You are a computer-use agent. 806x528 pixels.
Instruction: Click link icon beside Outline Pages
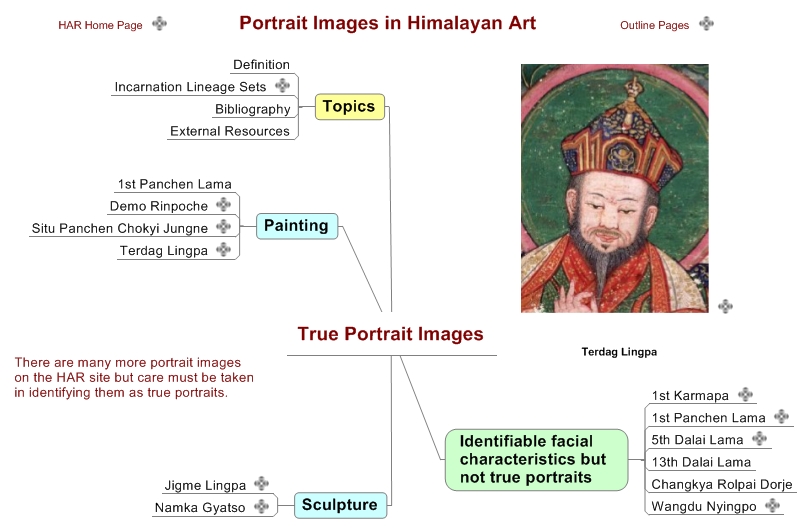(x=706, y=24)
